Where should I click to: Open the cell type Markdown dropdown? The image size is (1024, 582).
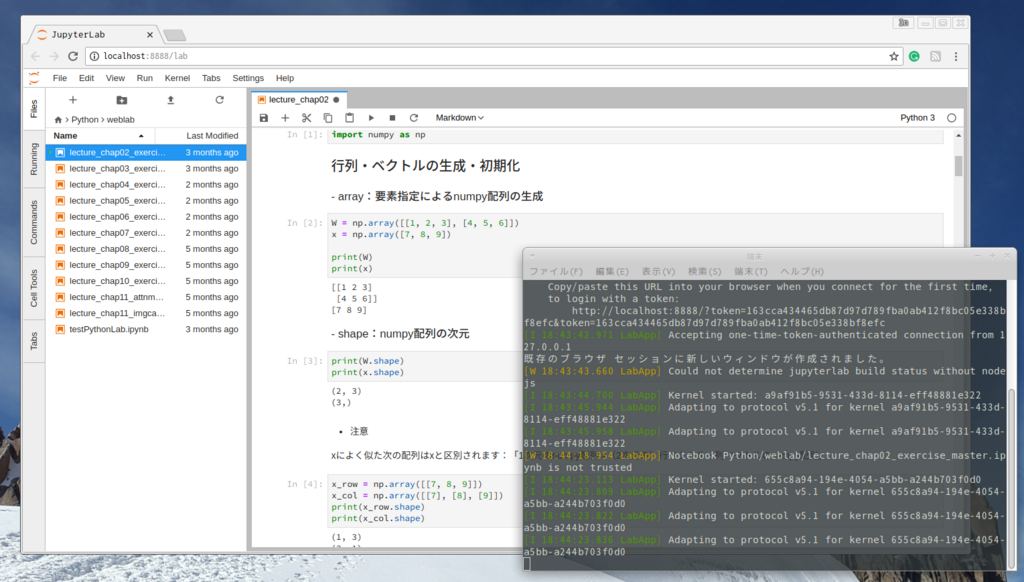click(460, 118)
